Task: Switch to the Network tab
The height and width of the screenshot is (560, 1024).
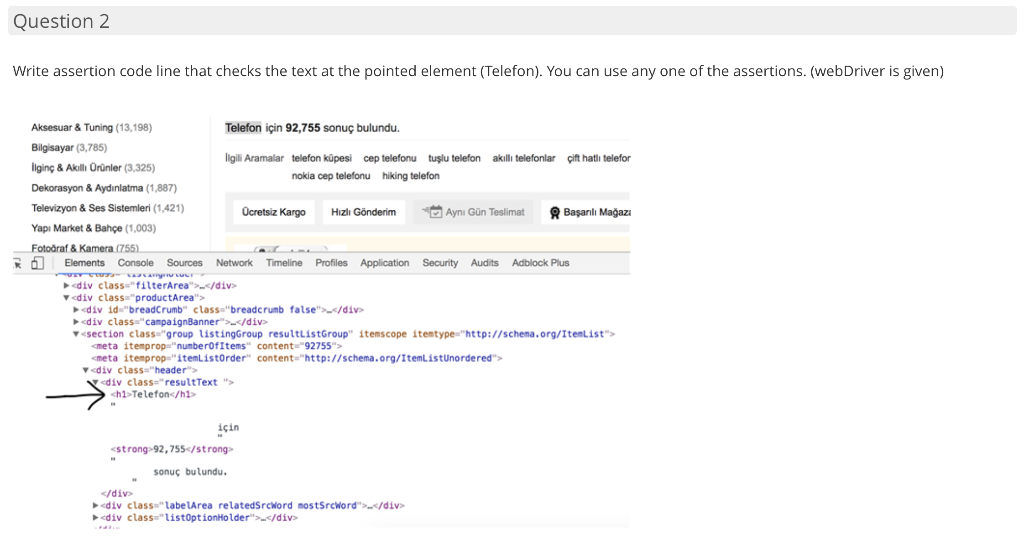Action: [234, 263]
